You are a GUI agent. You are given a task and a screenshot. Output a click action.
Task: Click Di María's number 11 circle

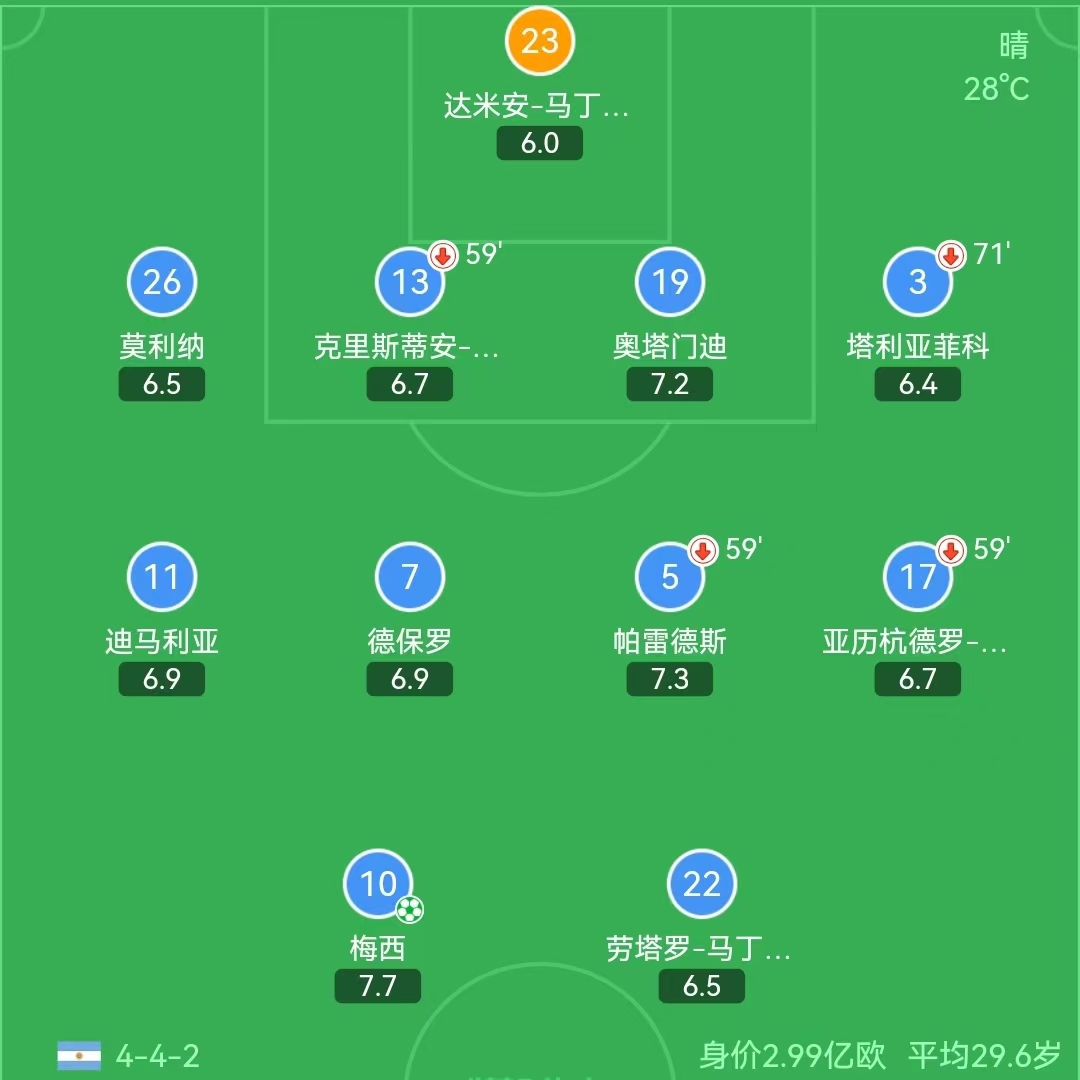click(x=162, y=576)
